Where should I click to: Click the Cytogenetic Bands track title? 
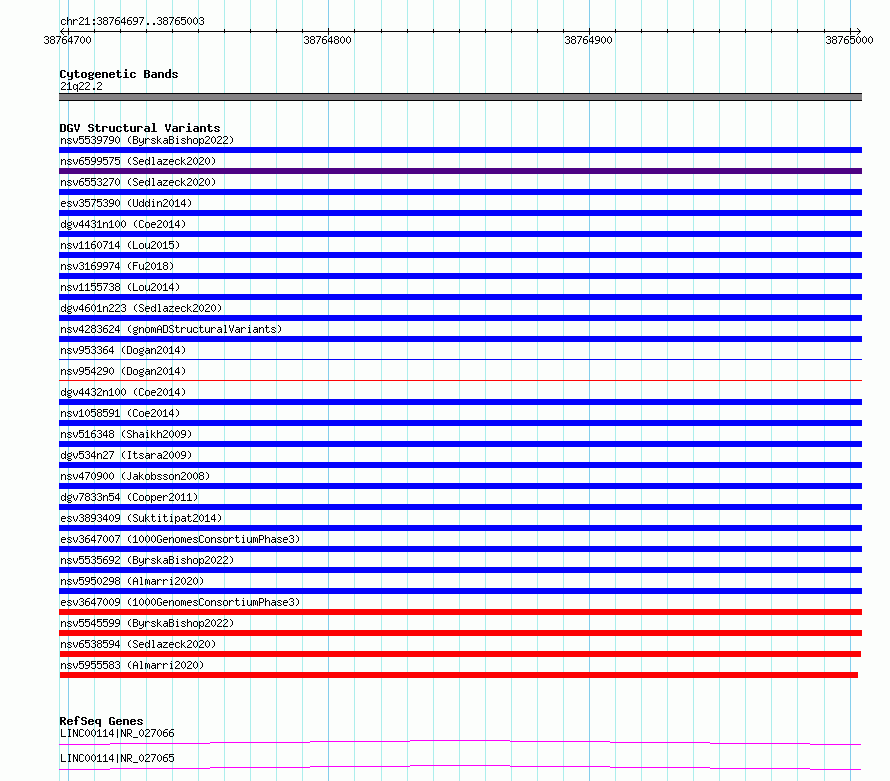[x=119, y=74]
